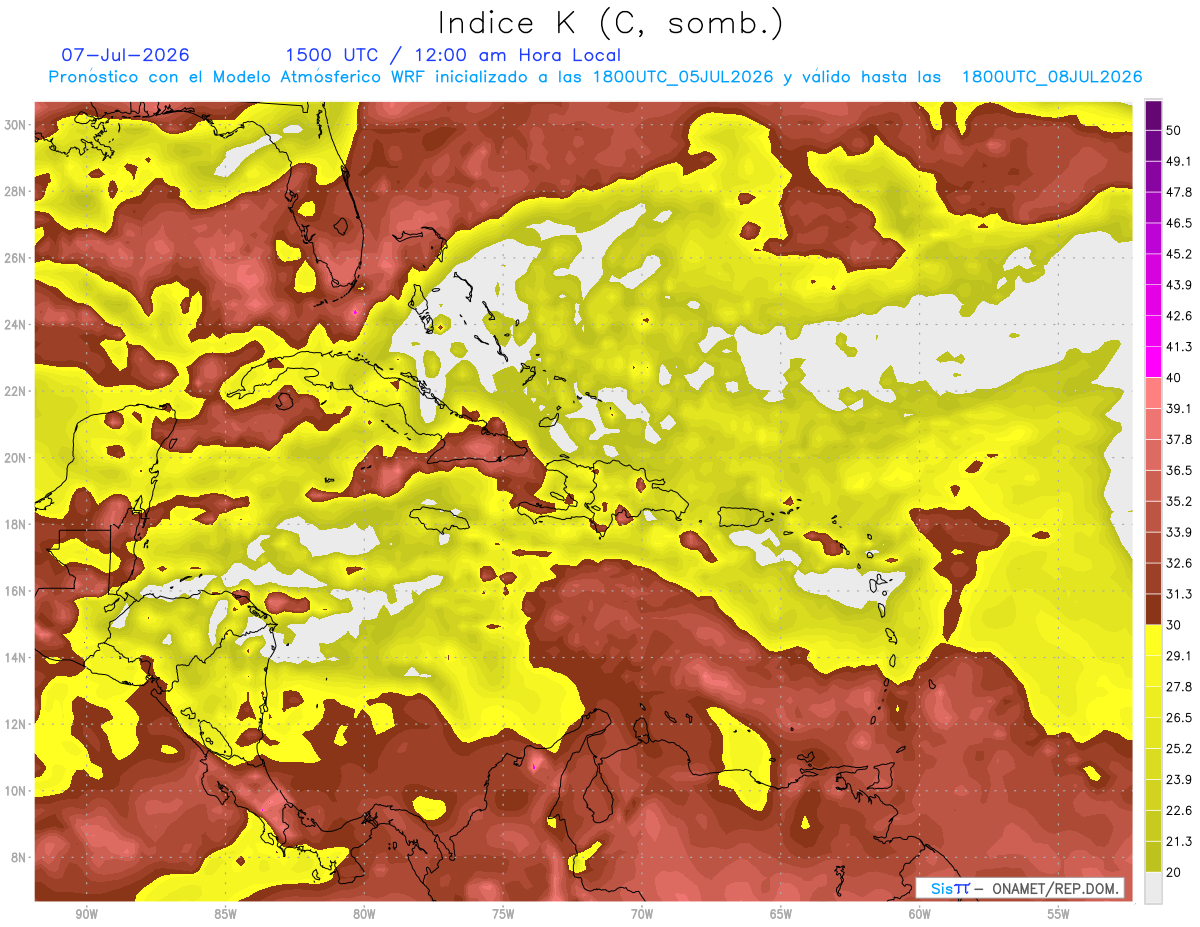Click the colorbar label '32.6'
The width and height of the screenshot is (1200, 927).
coord(1178,563)
